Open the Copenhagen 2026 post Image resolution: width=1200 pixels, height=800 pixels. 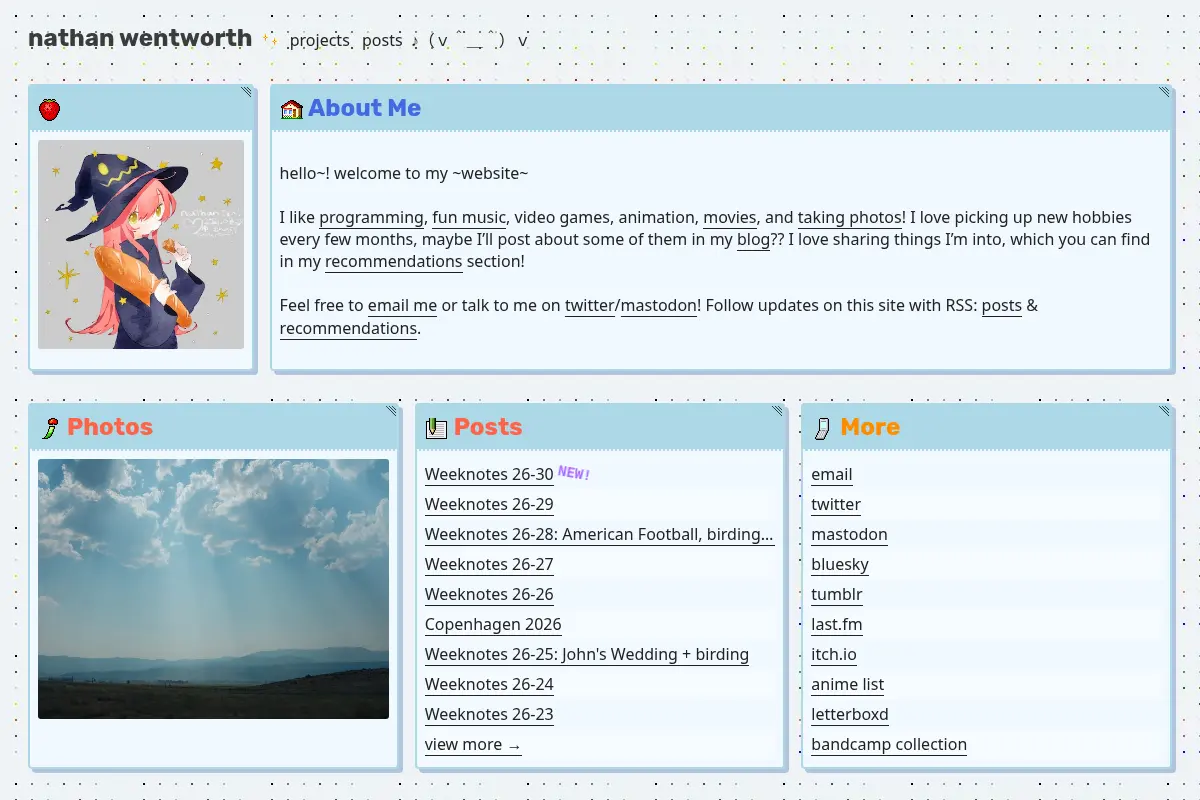[x=493, y=625]
